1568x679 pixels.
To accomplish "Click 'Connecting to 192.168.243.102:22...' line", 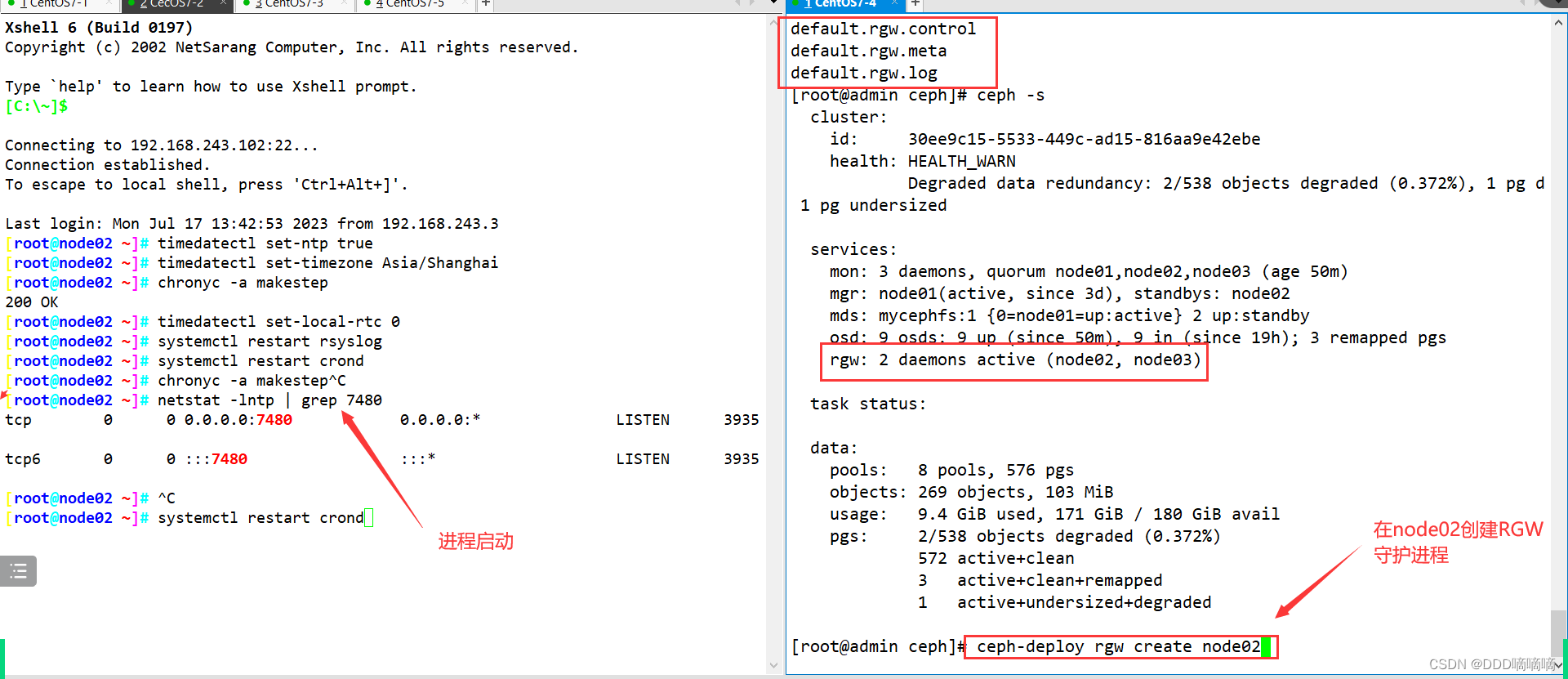I will point(162,145).
